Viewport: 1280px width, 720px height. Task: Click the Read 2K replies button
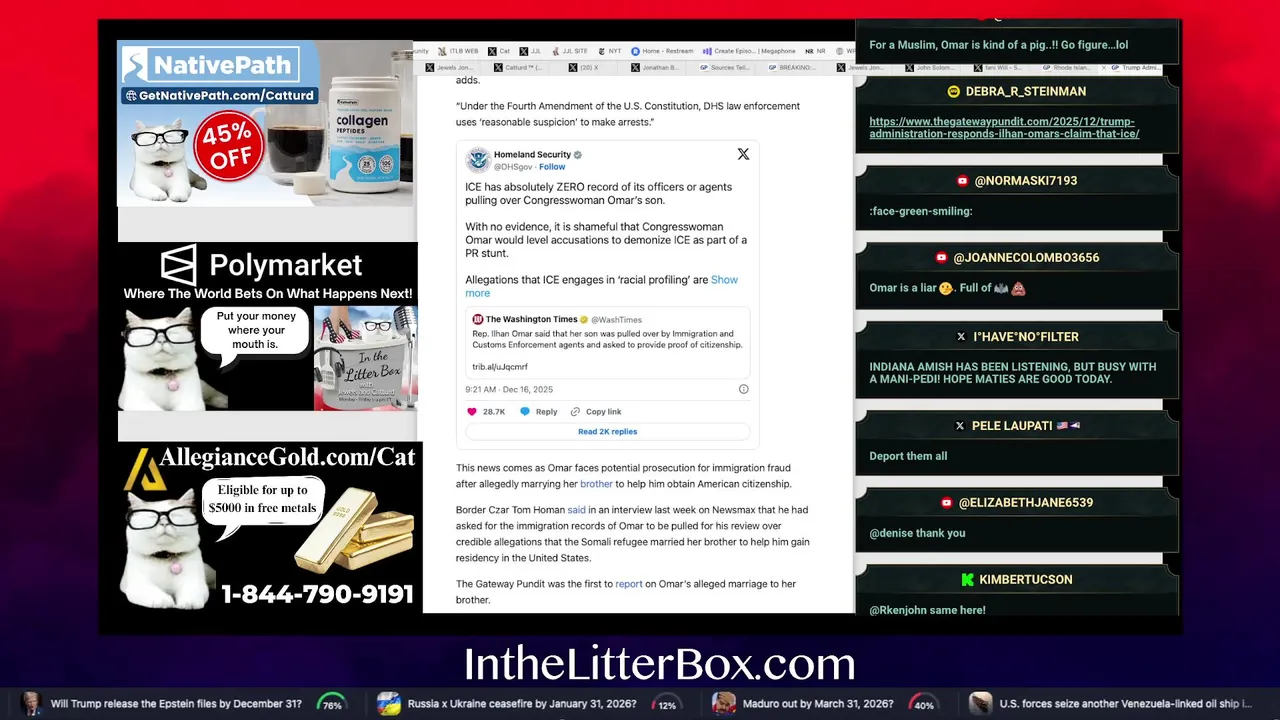[x=607, y=431]
